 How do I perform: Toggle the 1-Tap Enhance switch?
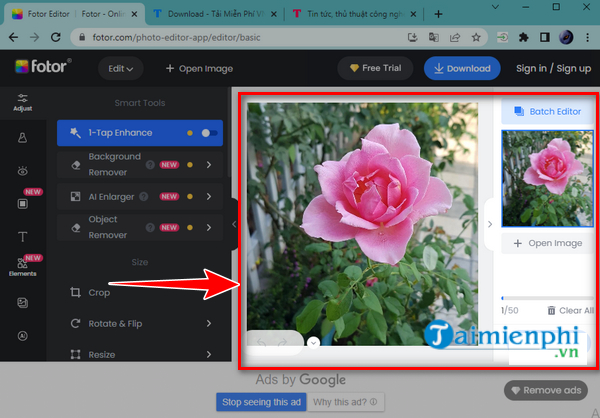(209, 133)
